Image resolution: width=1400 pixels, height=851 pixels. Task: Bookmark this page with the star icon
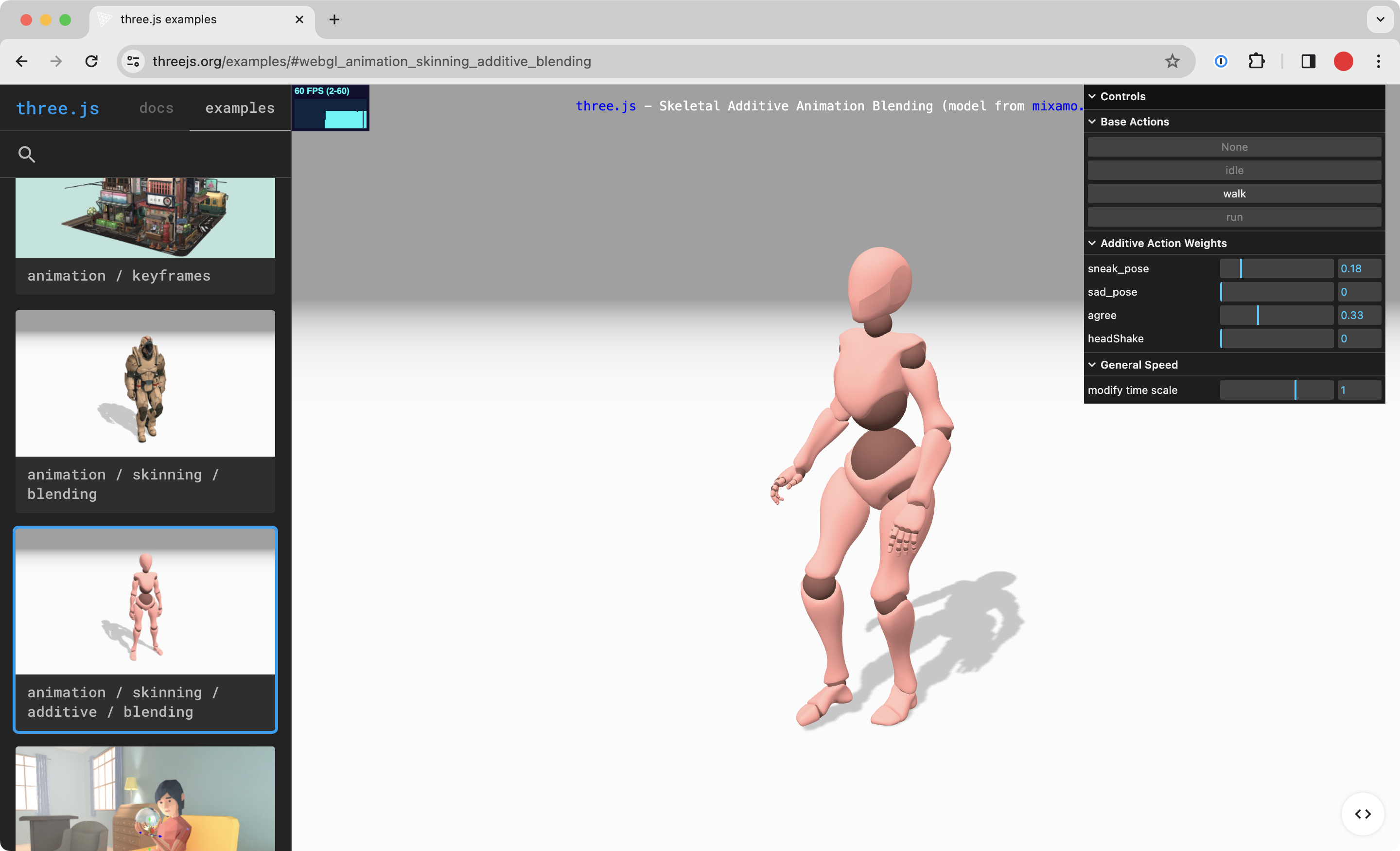click(1172, 61)
